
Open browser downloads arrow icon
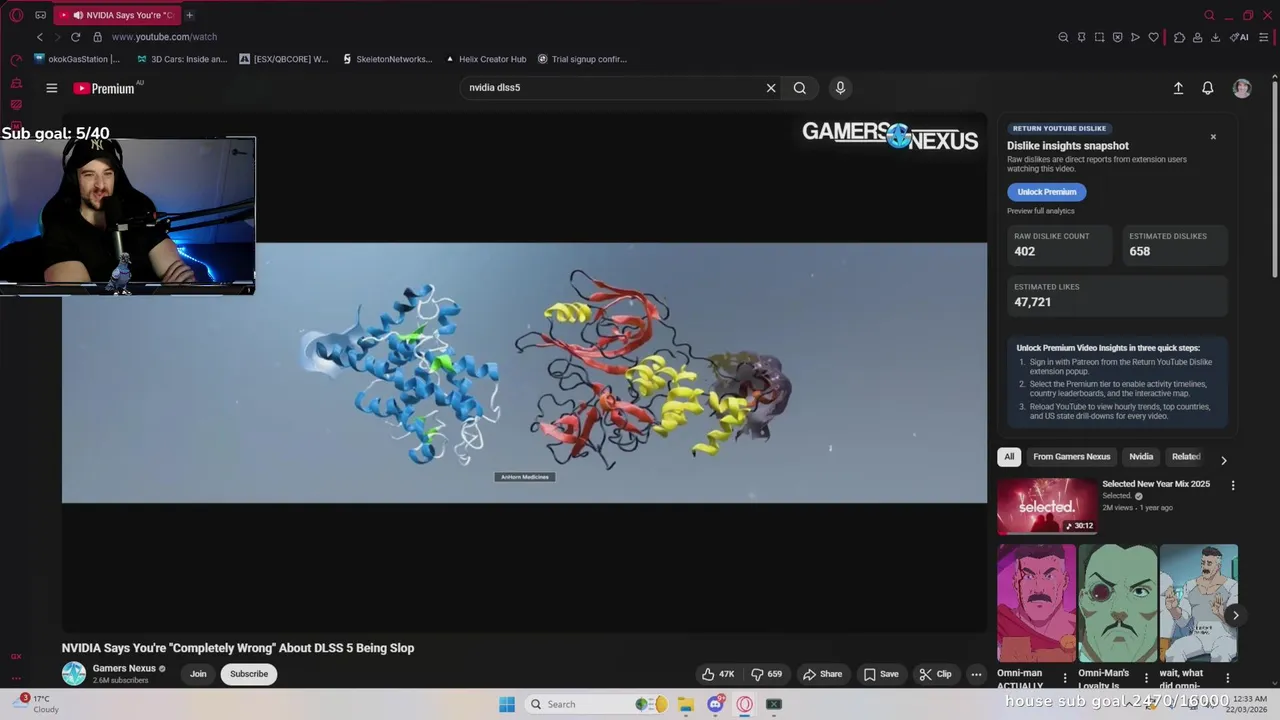coord(1215,37)
